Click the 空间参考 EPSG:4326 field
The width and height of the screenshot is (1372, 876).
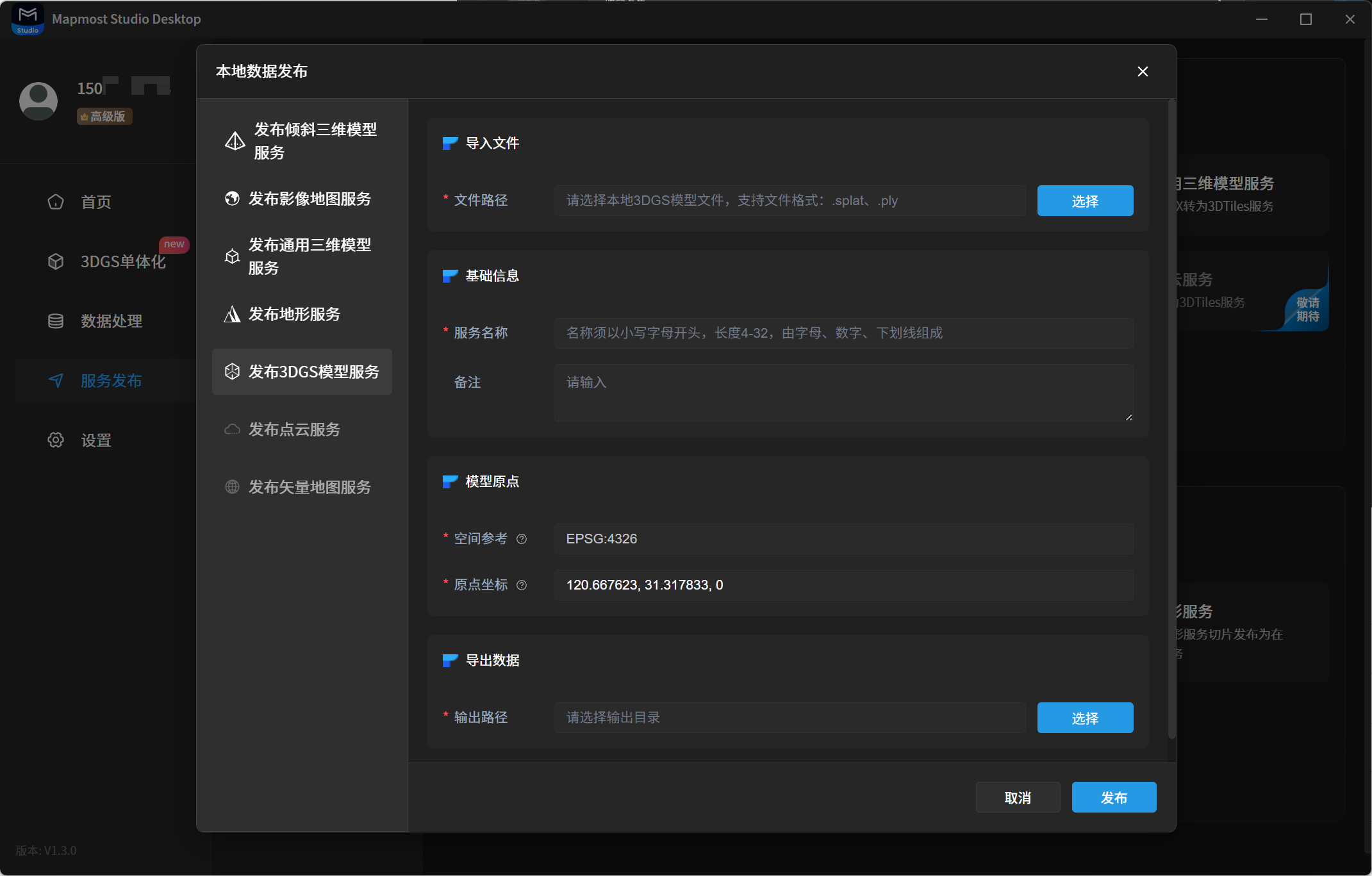[843, 539]
